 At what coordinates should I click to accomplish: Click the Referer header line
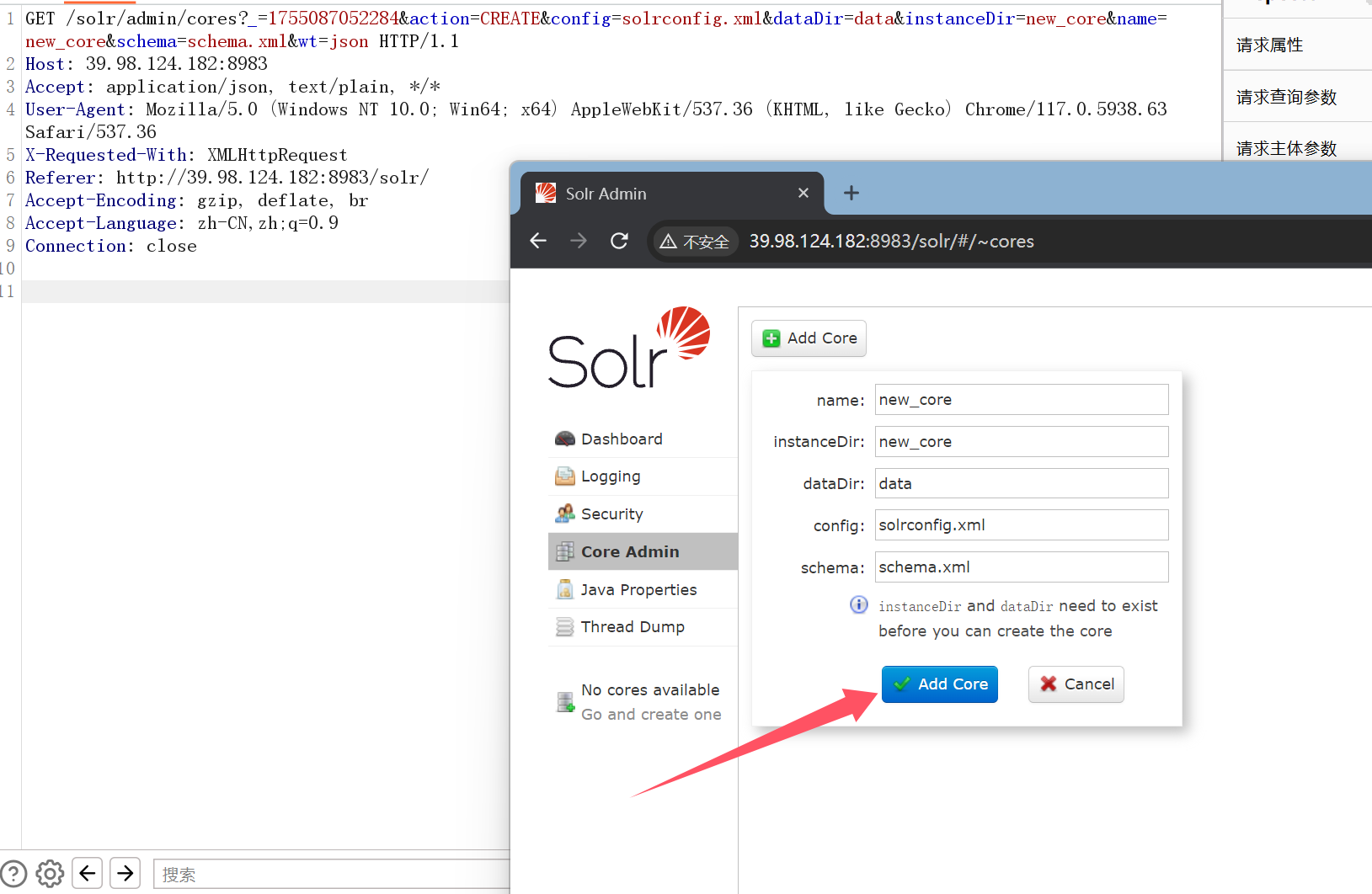point(227,178)
